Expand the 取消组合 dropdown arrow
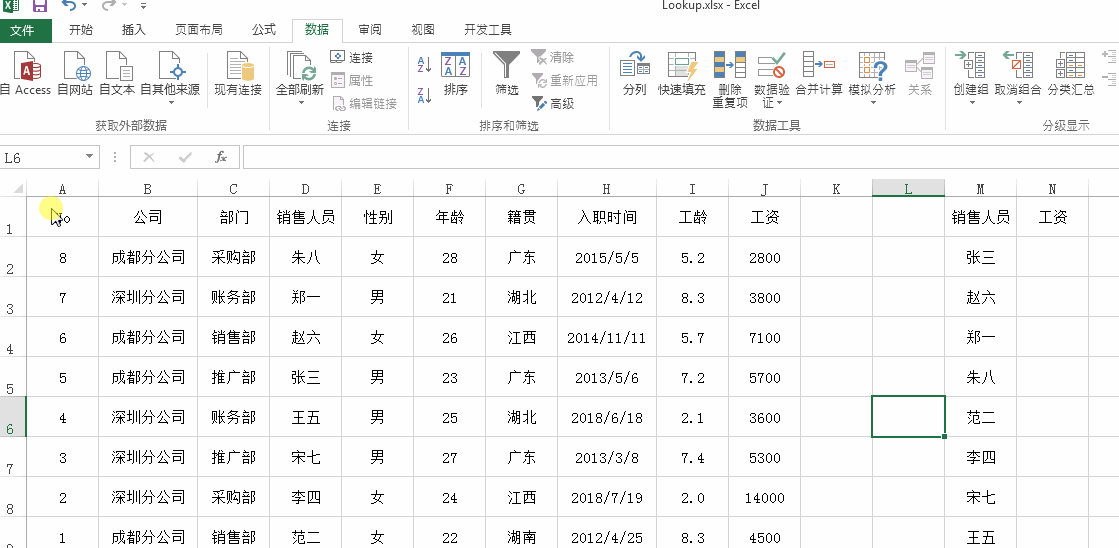The height and width of the screenshot is (548, 1119). (x=1018, y=103)
